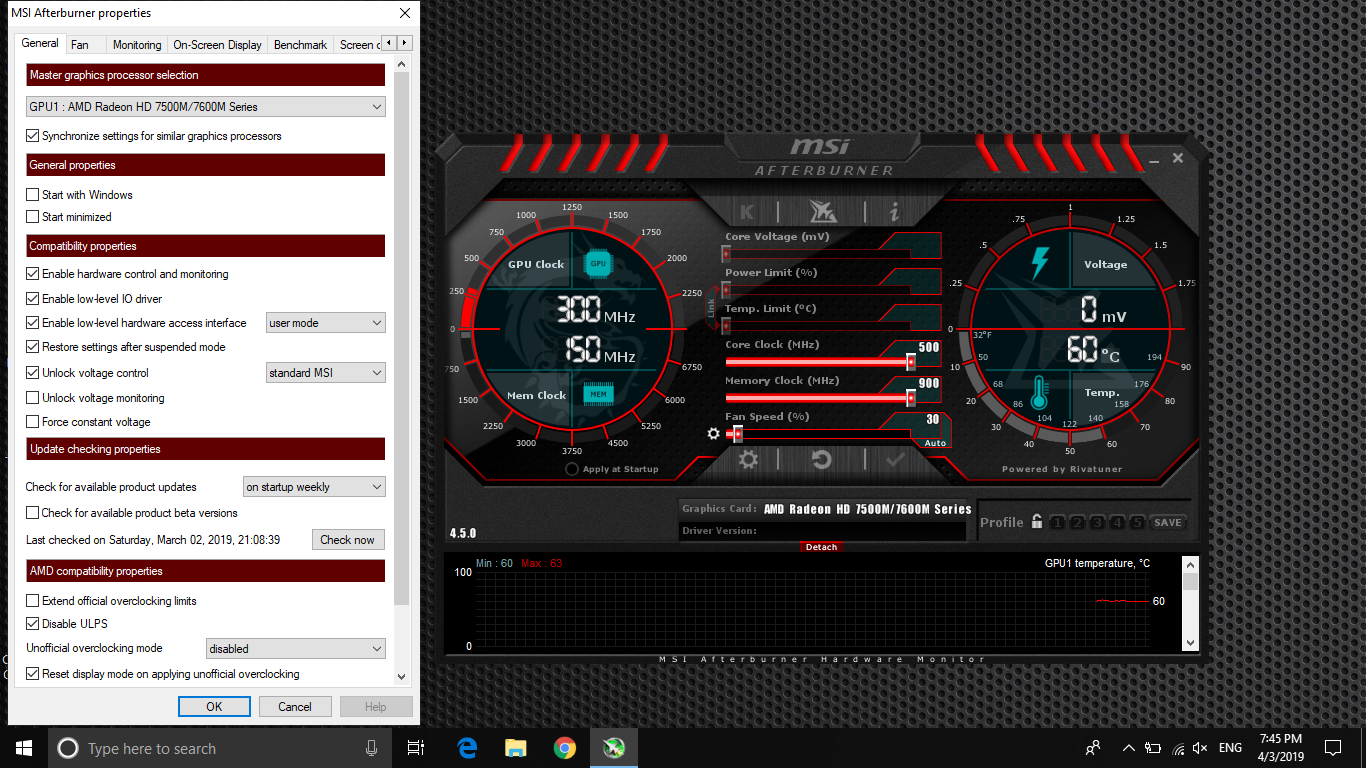
Task: Open master graphics processor dropdown
Action: point(206,106)
